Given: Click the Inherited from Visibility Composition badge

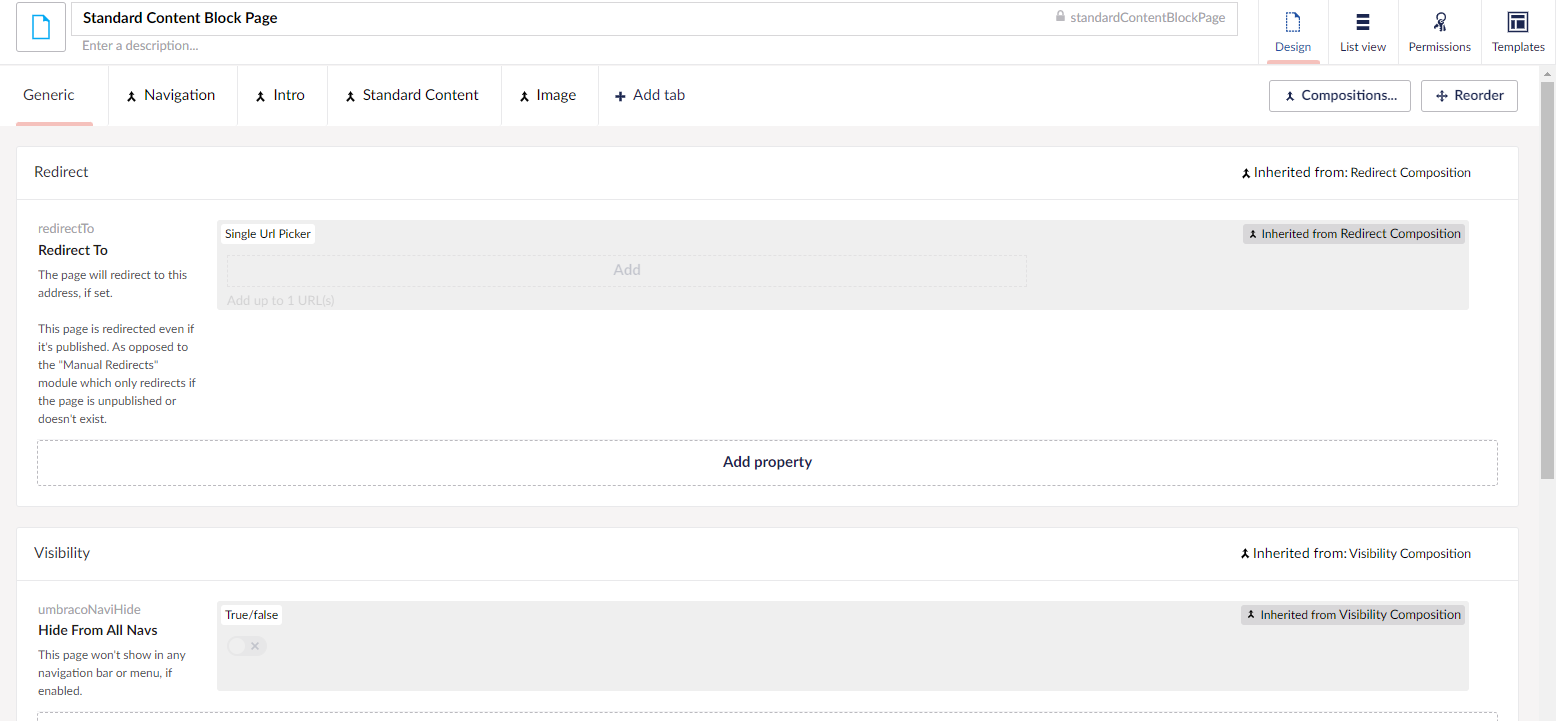Looking at the screenshot, I should (x=1353, y=615).
